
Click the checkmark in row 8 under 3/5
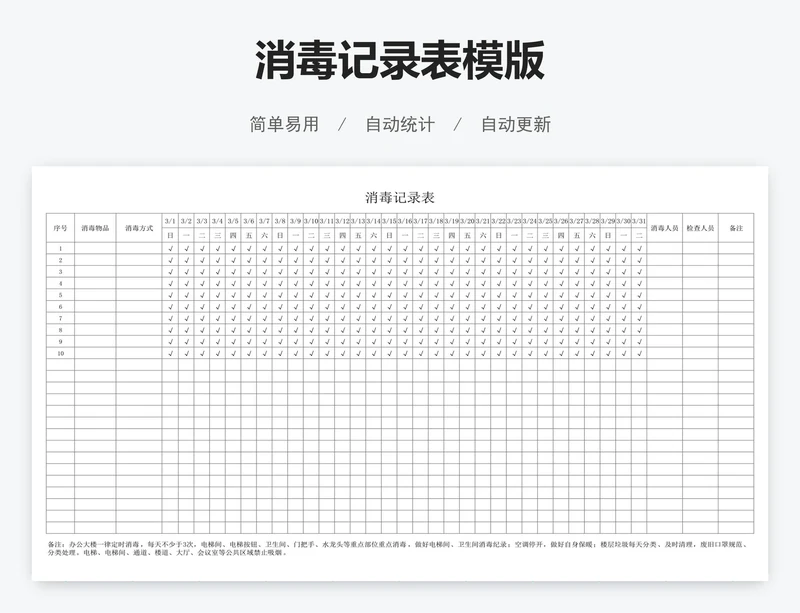pyautogui.click(x=233, y=330)
